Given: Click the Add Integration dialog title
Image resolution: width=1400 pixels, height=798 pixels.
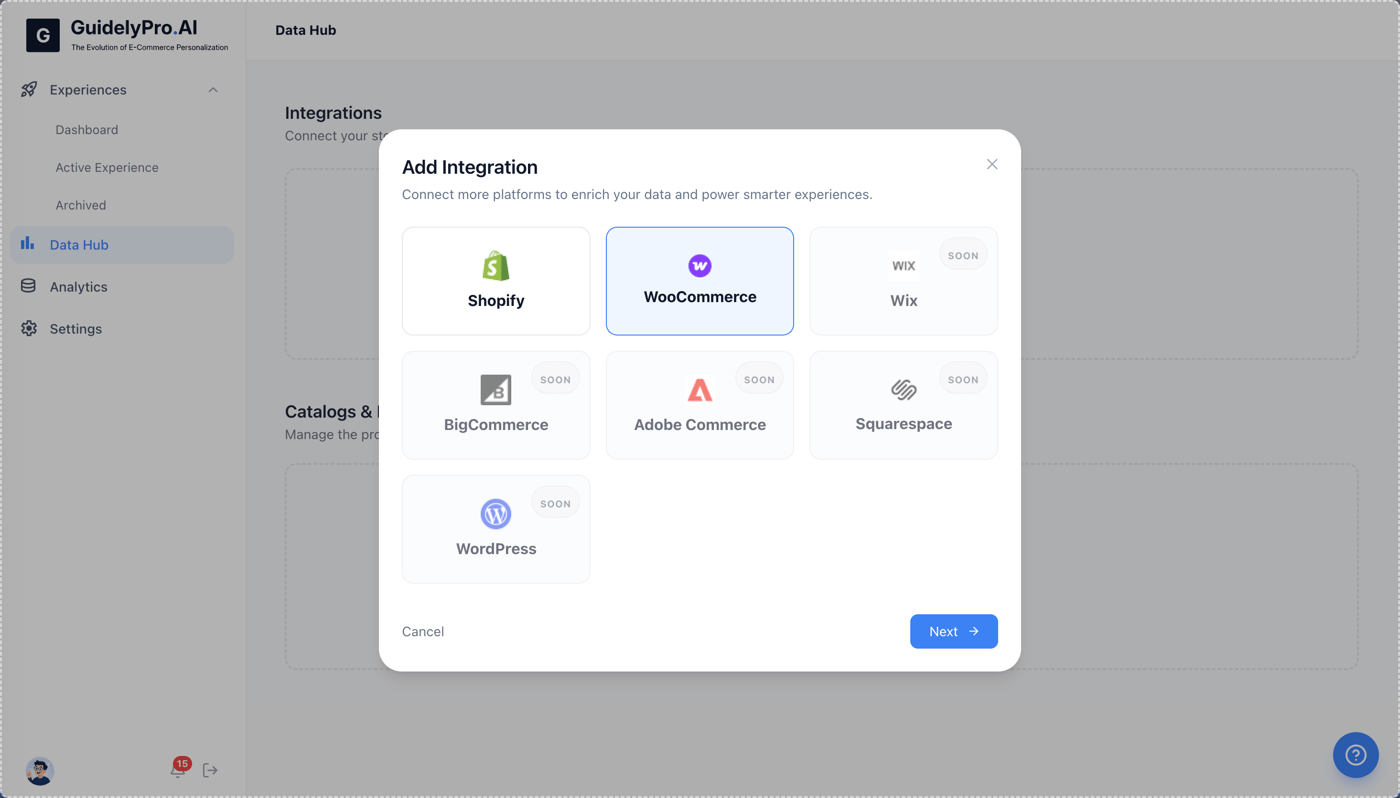Looking at the screenshot, I should click(x=470, y=167).
